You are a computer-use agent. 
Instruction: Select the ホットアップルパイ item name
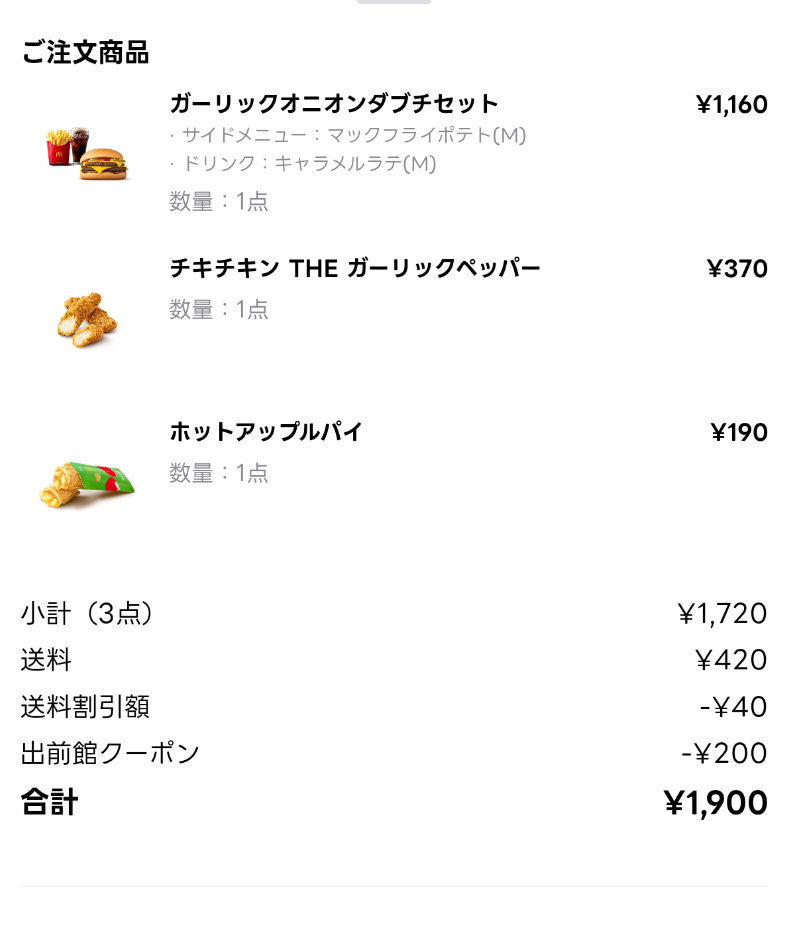point(266,432)
